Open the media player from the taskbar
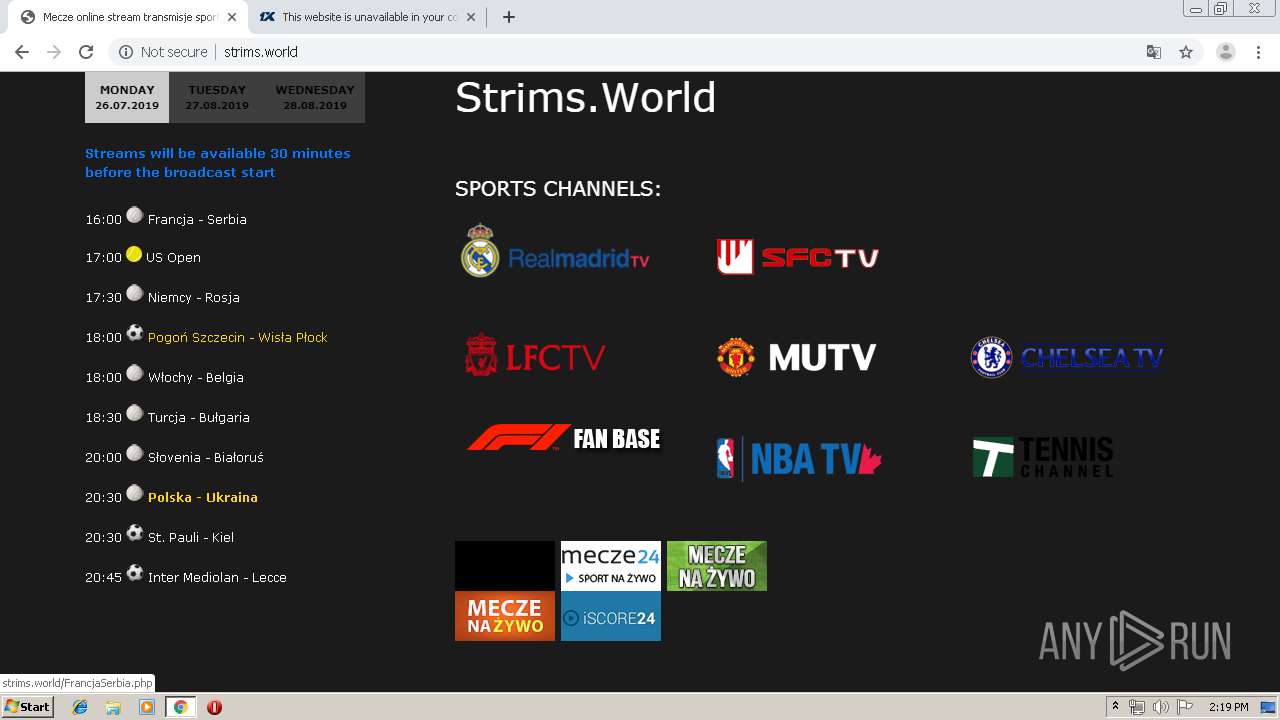 coord(147,707)
